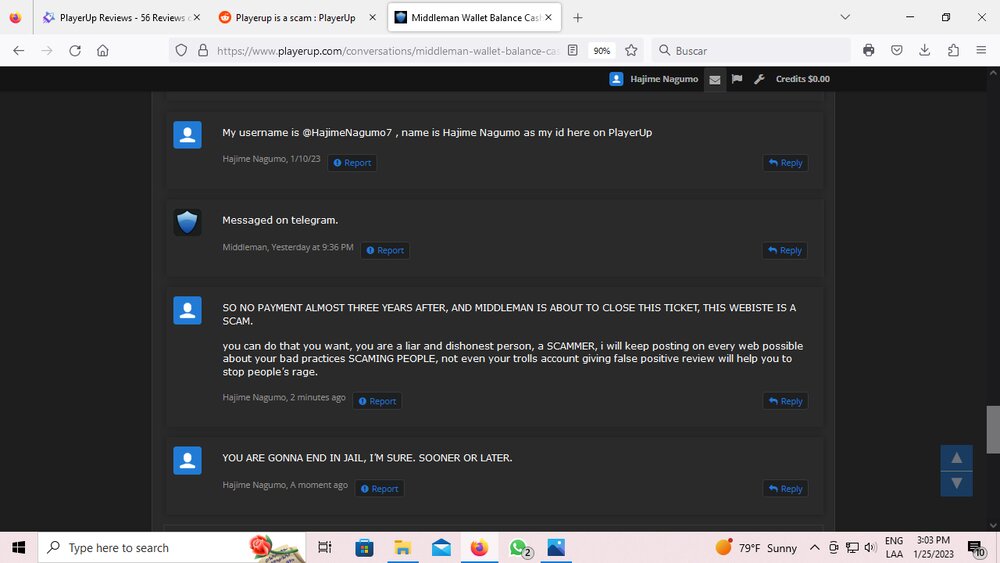Open clock and date 3:03 PM

pyautogui.click(x=933, y=547)
